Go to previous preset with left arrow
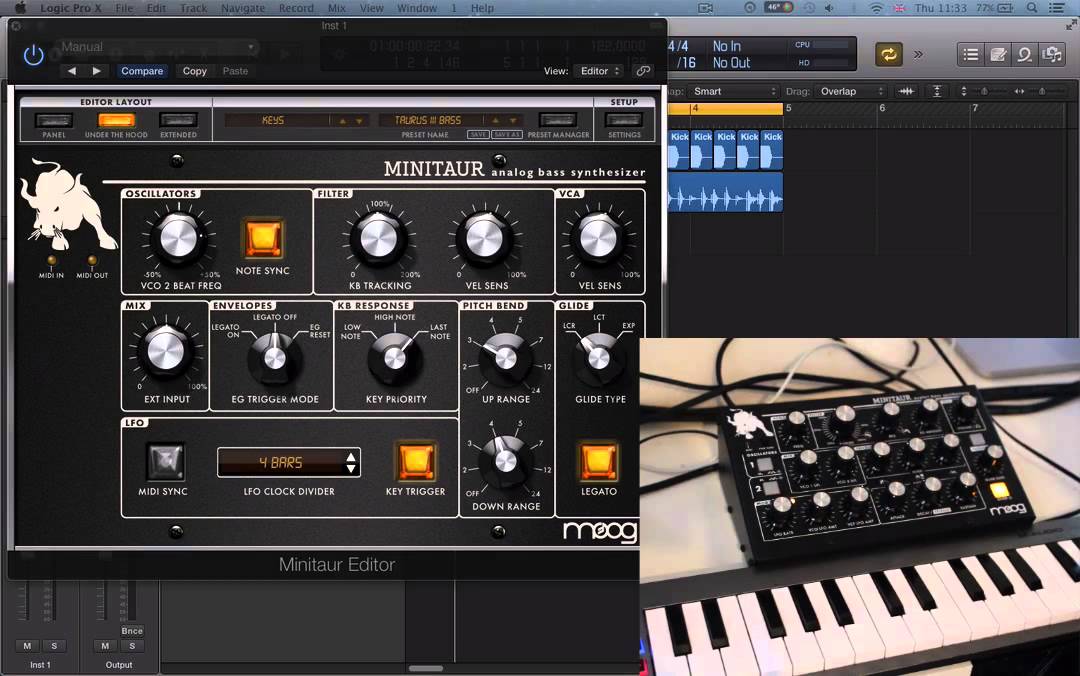The image size is (1080, 676). coord(72,70)
